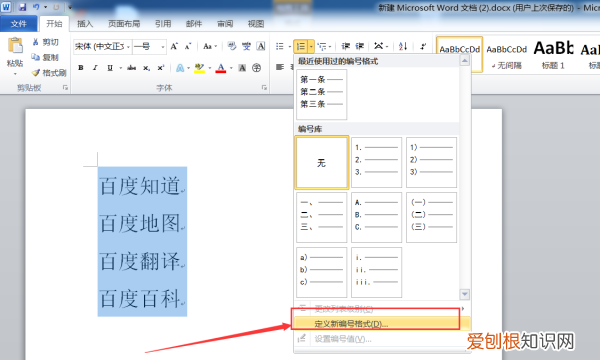The image size is (600, 360).
Task: Click the Copy (复制) button
Action: click(46, 57)
